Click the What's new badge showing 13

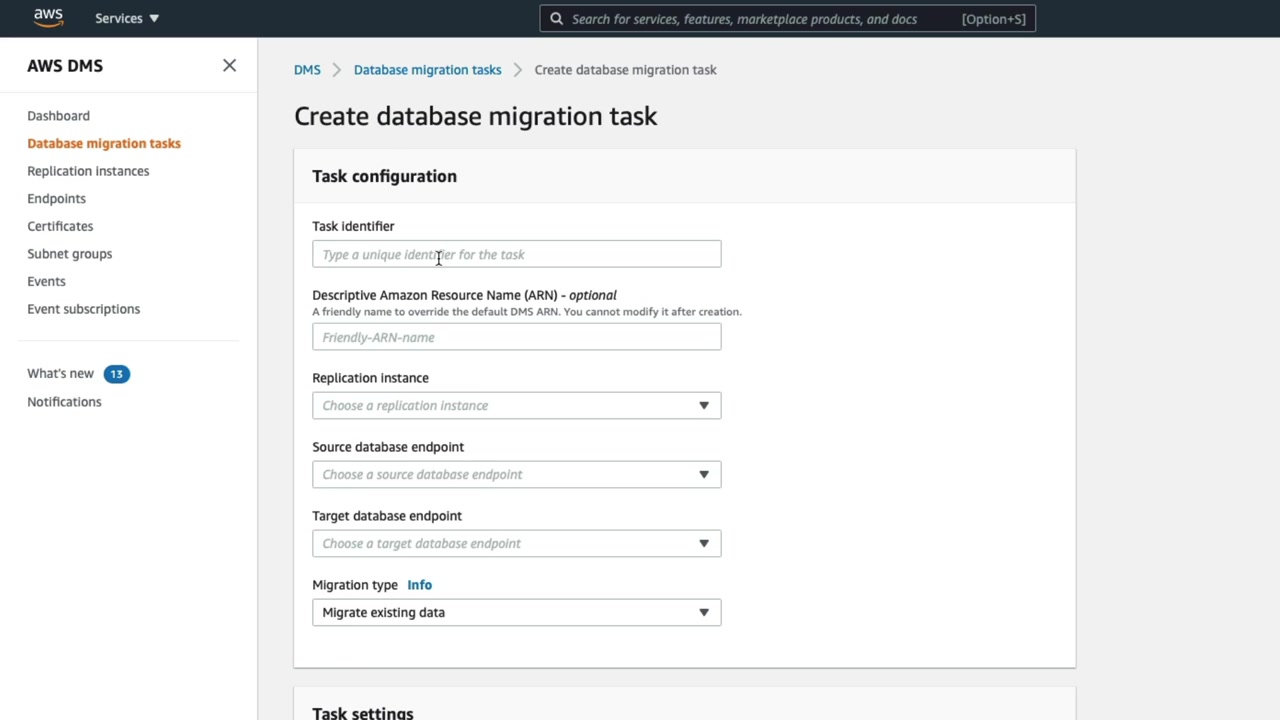click(116, 374)
